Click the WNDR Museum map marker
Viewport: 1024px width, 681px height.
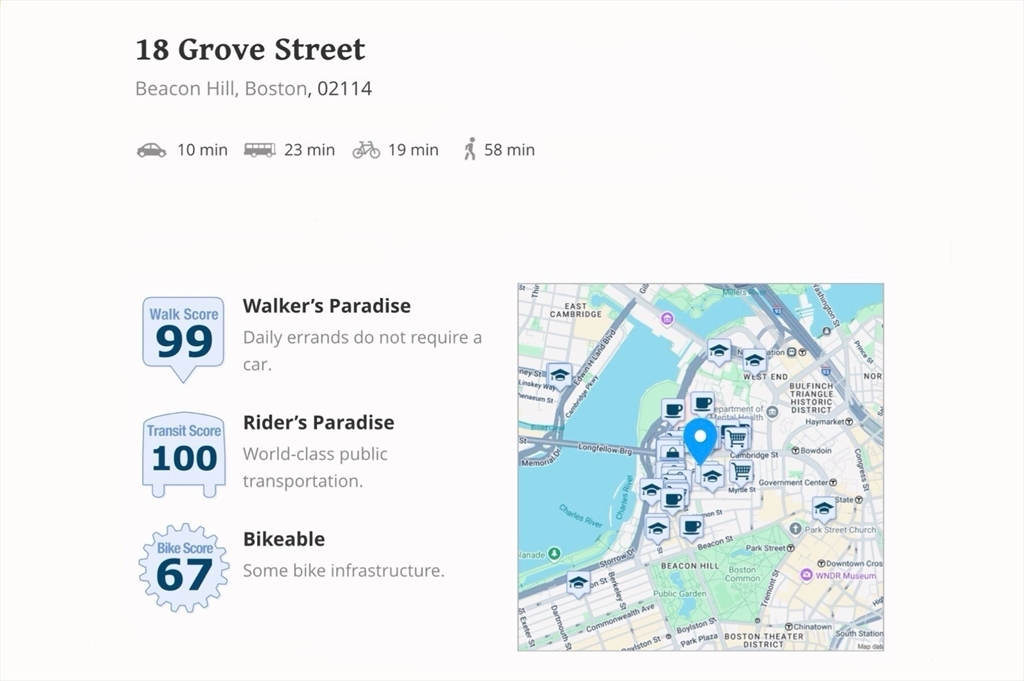[x=806, y=575]
